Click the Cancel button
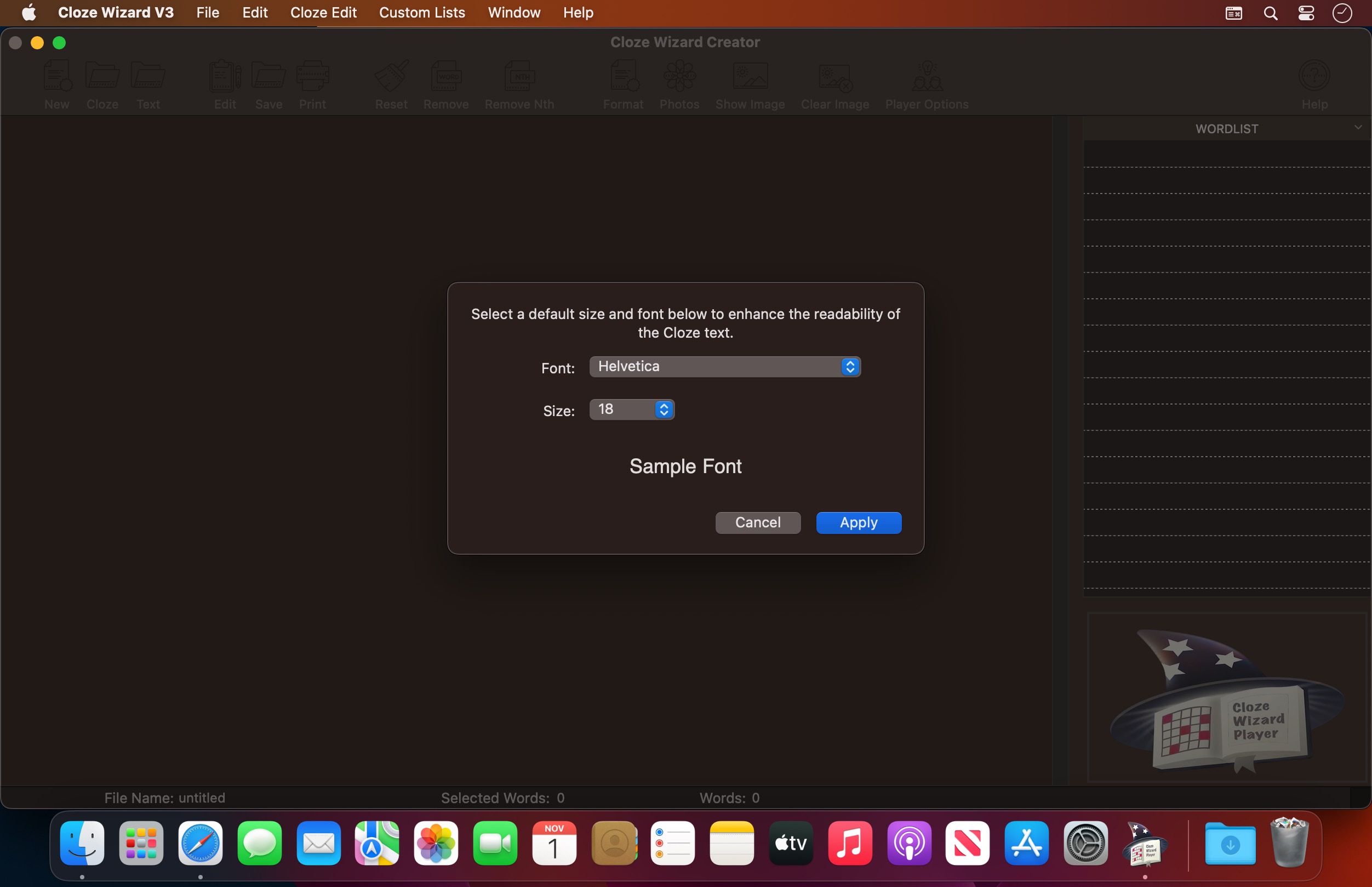1372x887 pixels. click(757, 522)
